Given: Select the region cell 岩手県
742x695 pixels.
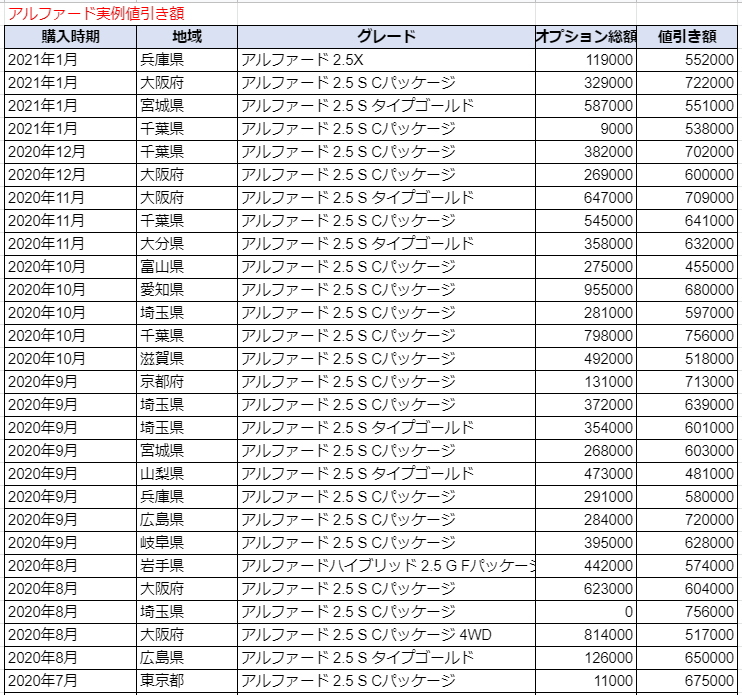Looking at the screenshot, I should point(187,566).
